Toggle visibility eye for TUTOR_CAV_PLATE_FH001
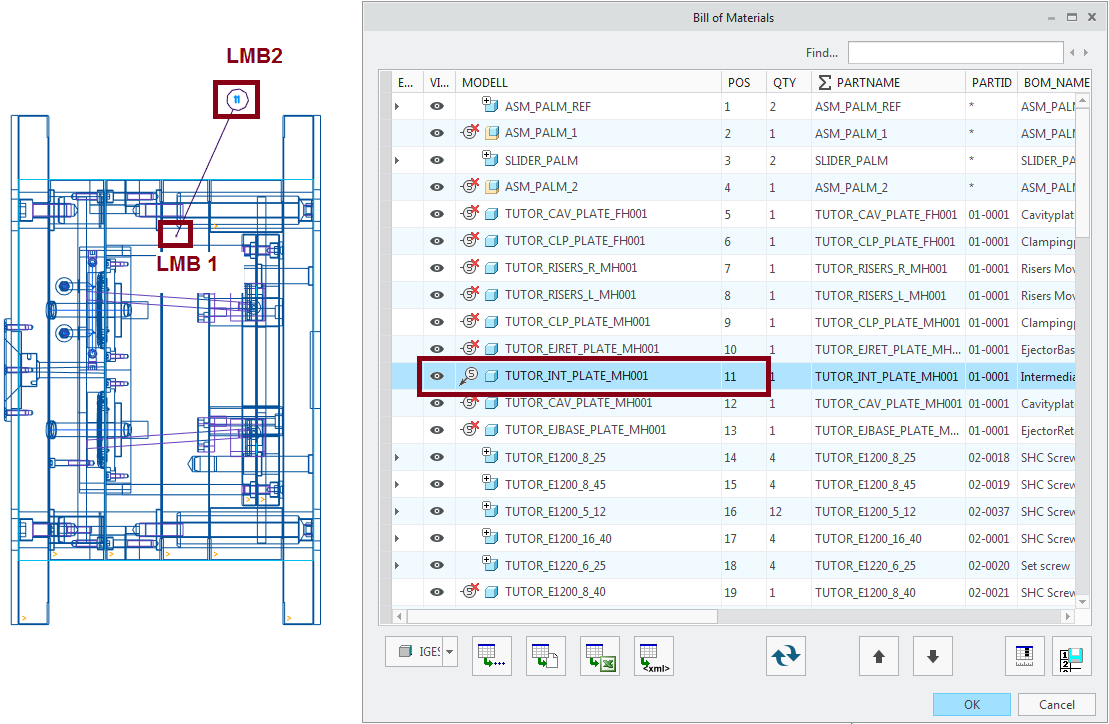Screen dimensions: 1109x724 tap(437, 214)
